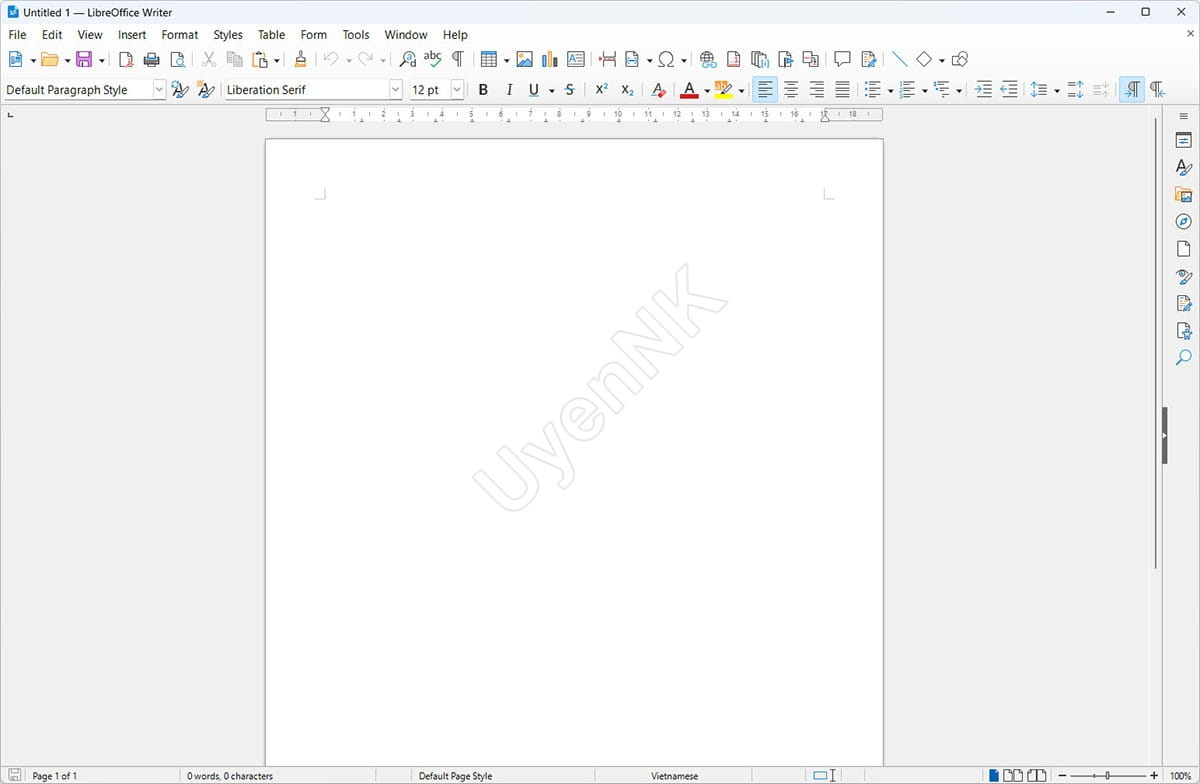This screenshot has height=784, width=1200.
Task: Open the line spacing dropdown arrow
Action: [x=1057, y=91]
